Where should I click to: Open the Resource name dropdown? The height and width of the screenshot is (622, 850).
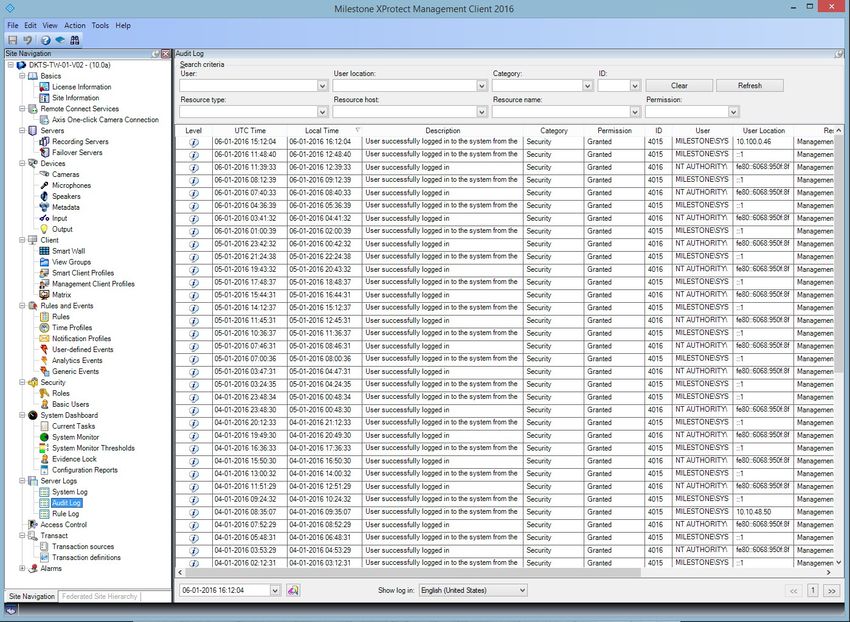click(635, 112)
